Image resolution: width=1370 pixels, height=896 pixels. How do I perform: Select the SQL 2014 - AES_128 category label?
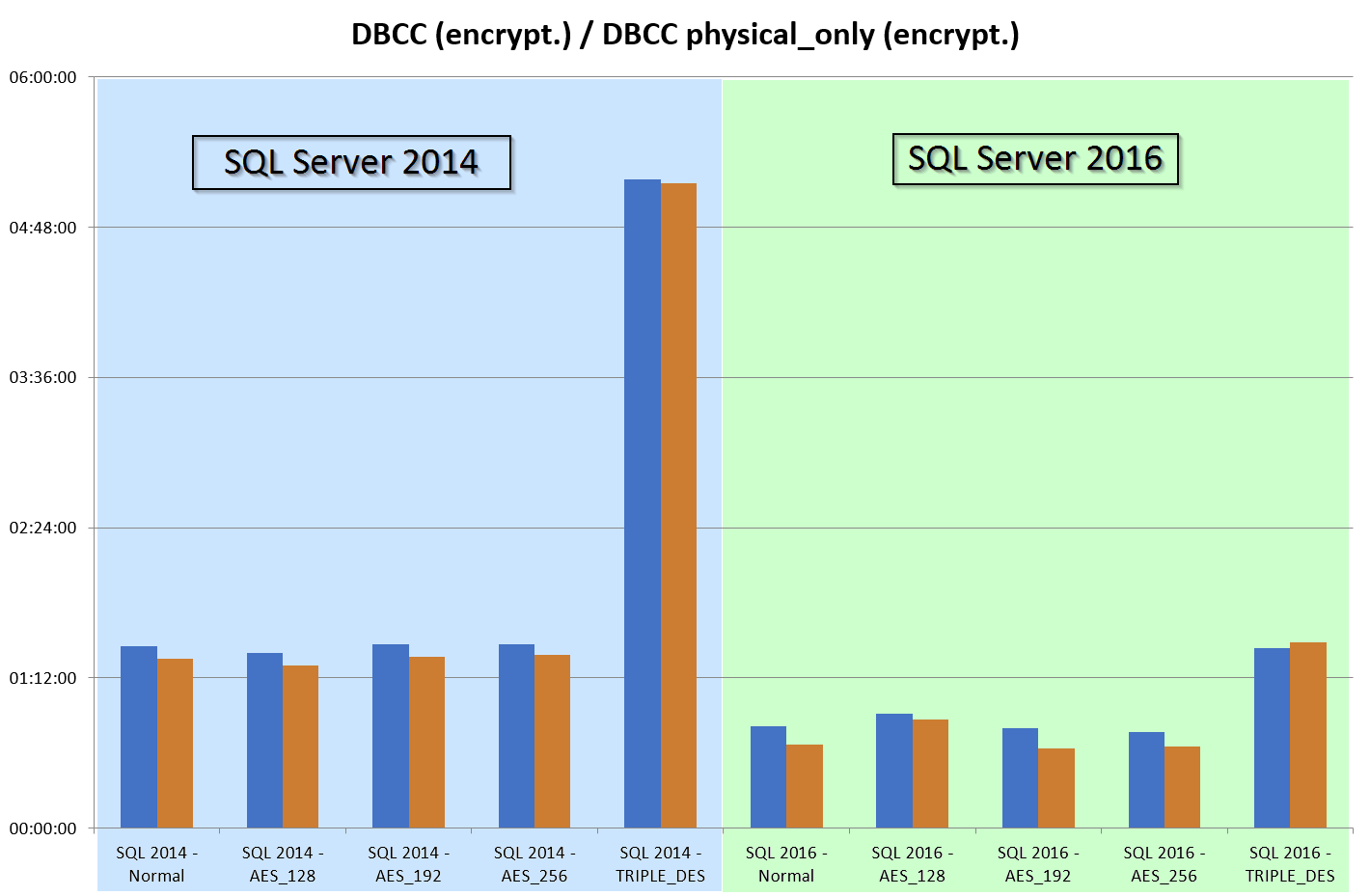tap(283, 864)
